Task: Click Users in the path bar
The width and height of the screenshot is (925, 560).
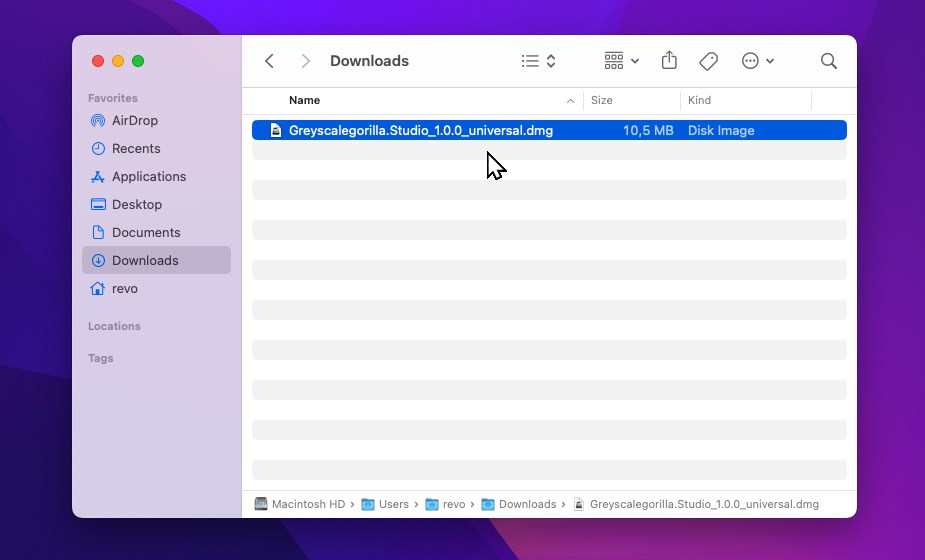Action: [x=393, y=505]
